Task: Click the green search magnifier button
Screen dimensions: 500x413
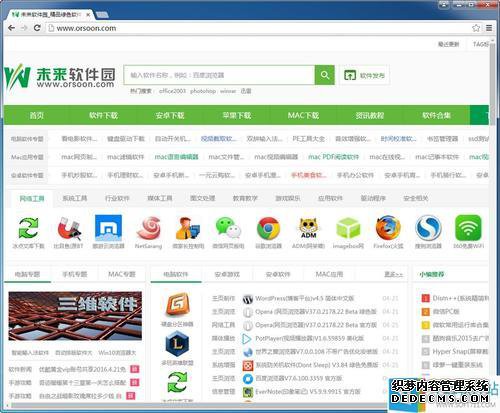Action: [x=324, y=75]
